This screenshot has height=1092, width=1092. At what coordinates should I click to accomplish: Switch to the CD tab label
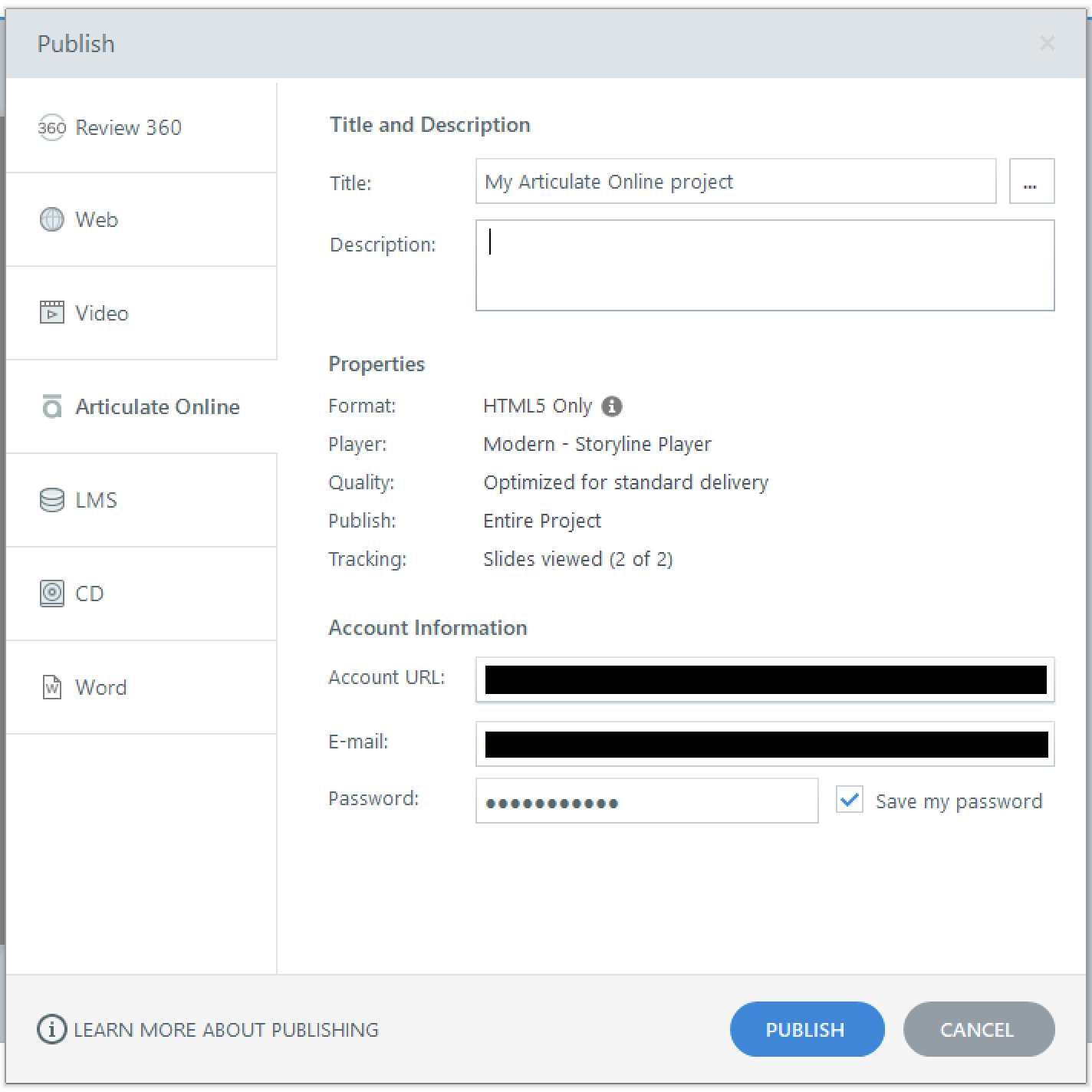[89, 594]
